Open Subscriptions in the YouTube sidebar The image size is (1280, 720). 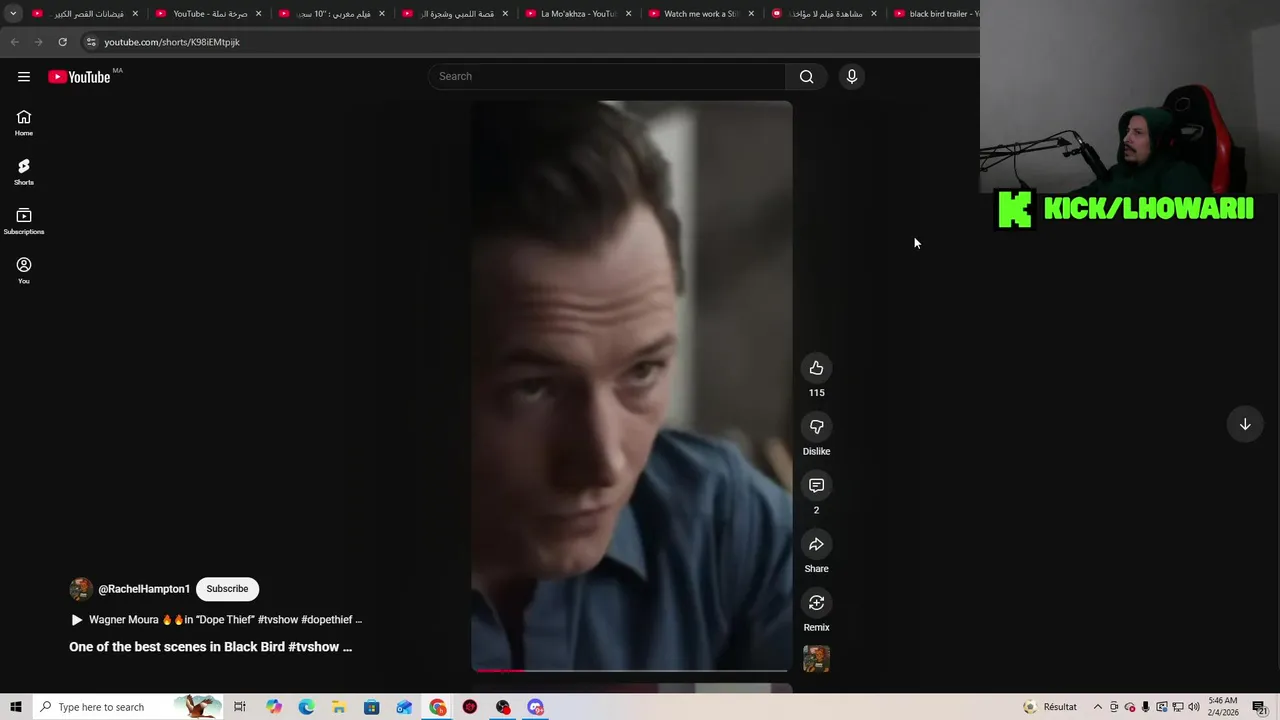click(24, 221)
